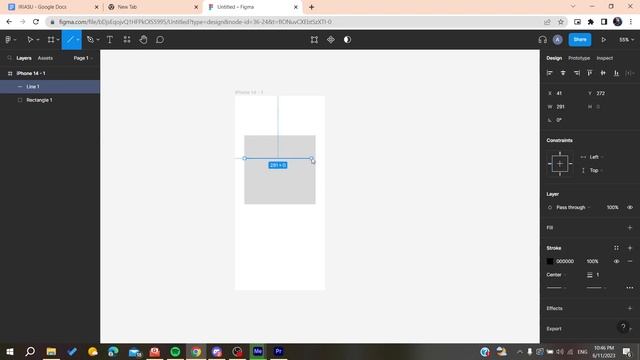Remove stroke with minus button
The height and width of the screenshot is (360, 640).
[x=630, y=261]
